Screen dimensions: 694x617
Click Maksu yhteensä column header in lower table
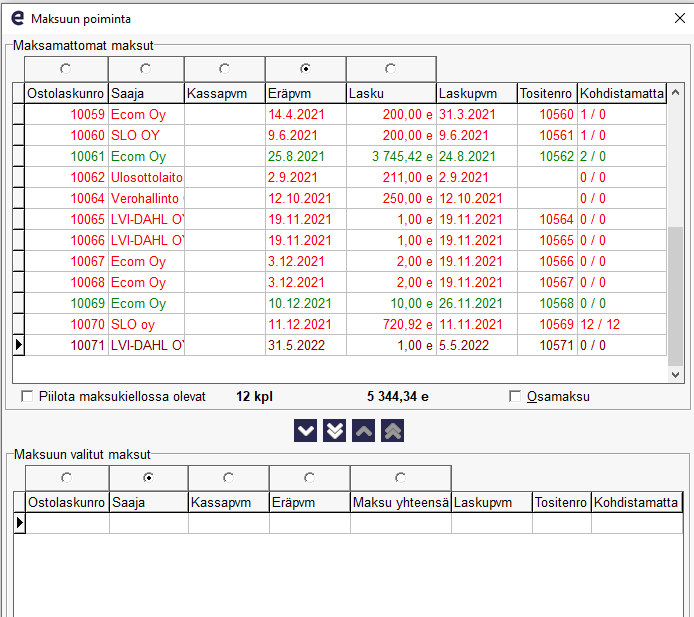pyautogui.click(x=401, y=502)
